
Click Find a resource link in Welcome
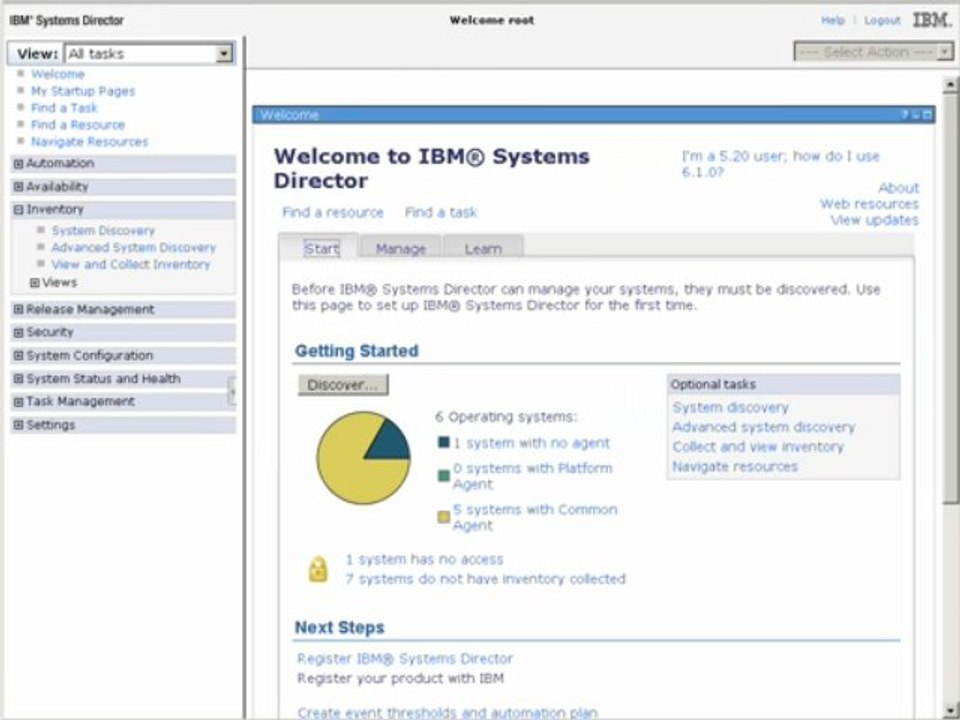pos(332,212)
